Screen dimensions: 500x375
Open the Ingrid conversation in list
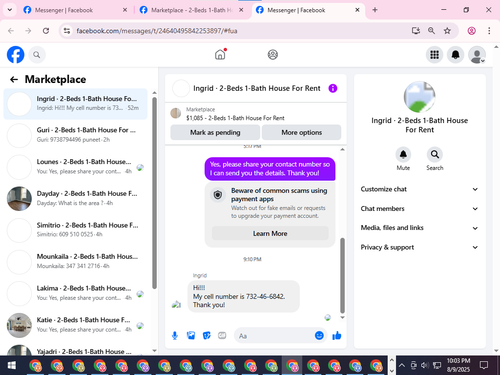pyautogui.click(x=75, y=104)
